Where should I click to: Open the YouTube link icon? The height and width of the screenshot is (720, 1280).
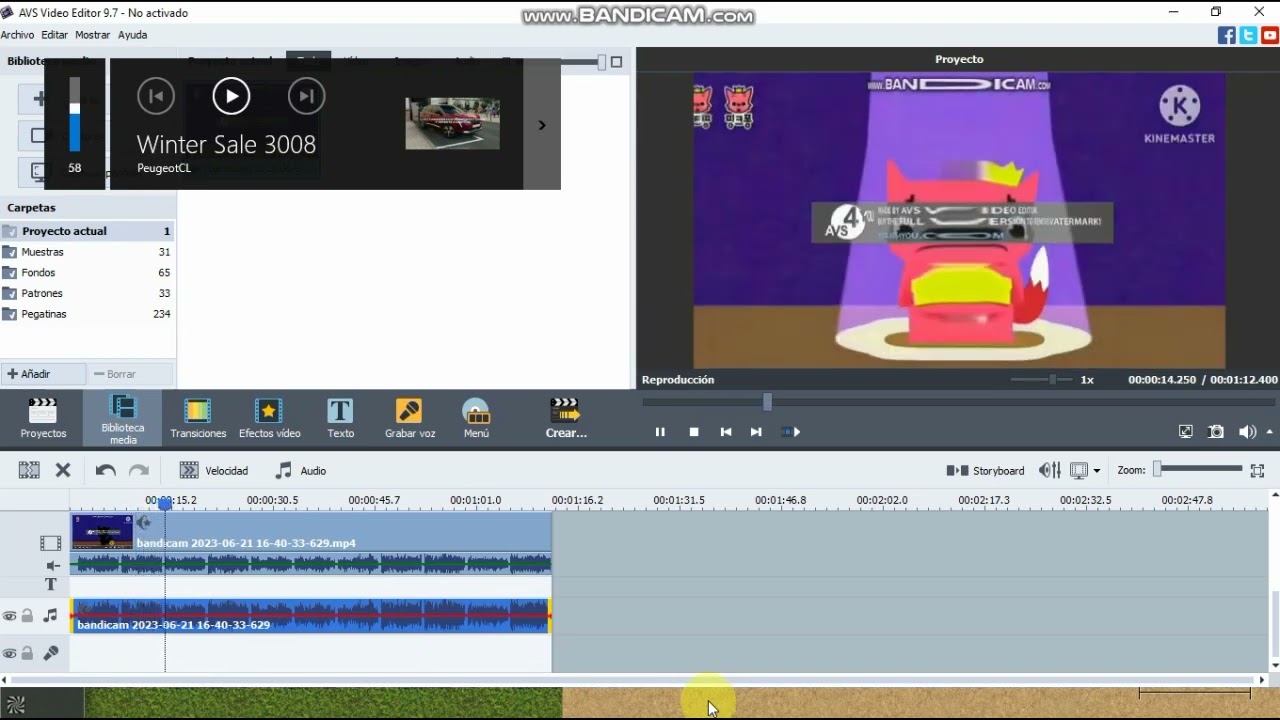(1270, 35)
